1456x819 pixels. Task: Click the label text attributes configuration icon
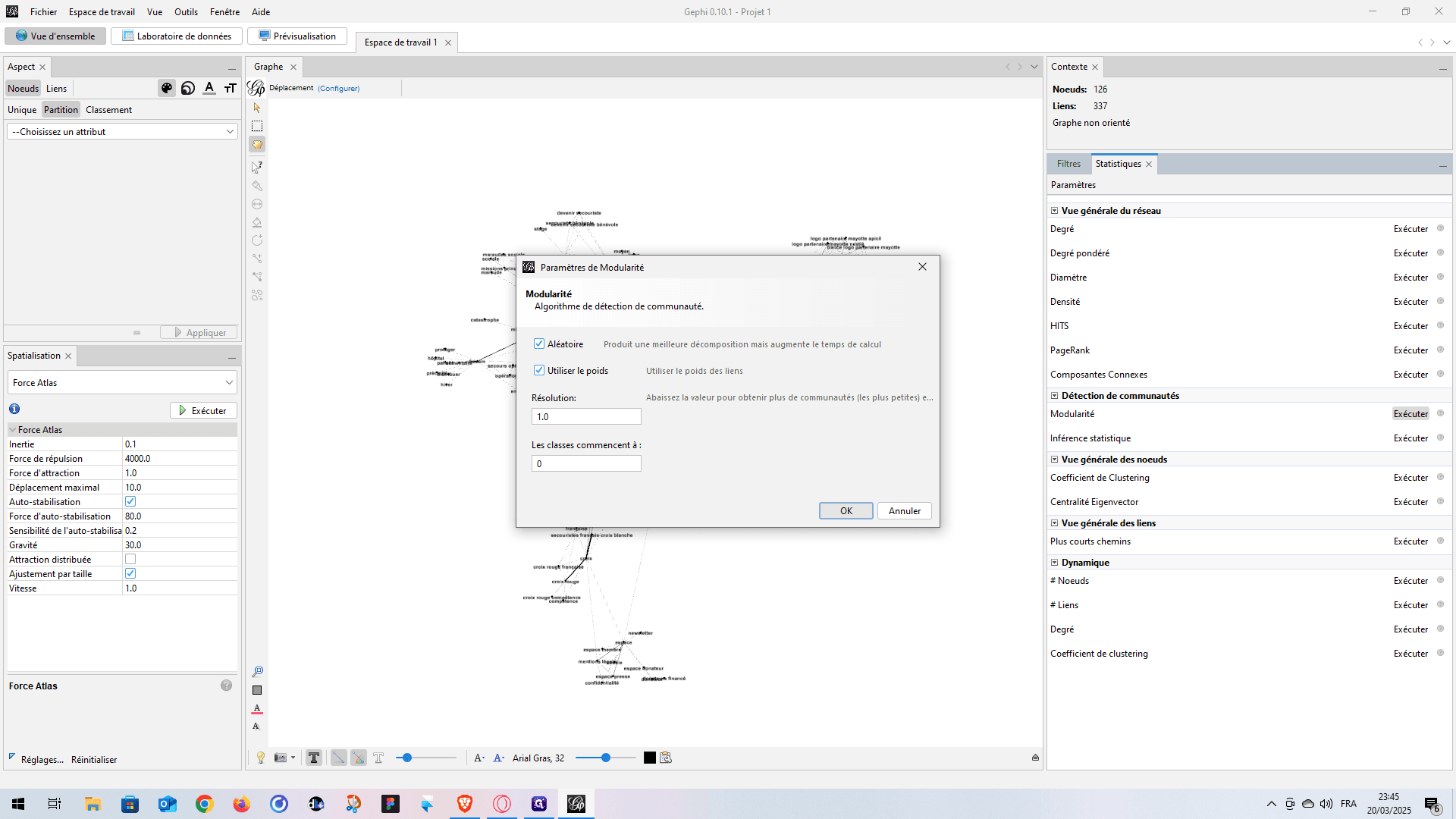666,758
